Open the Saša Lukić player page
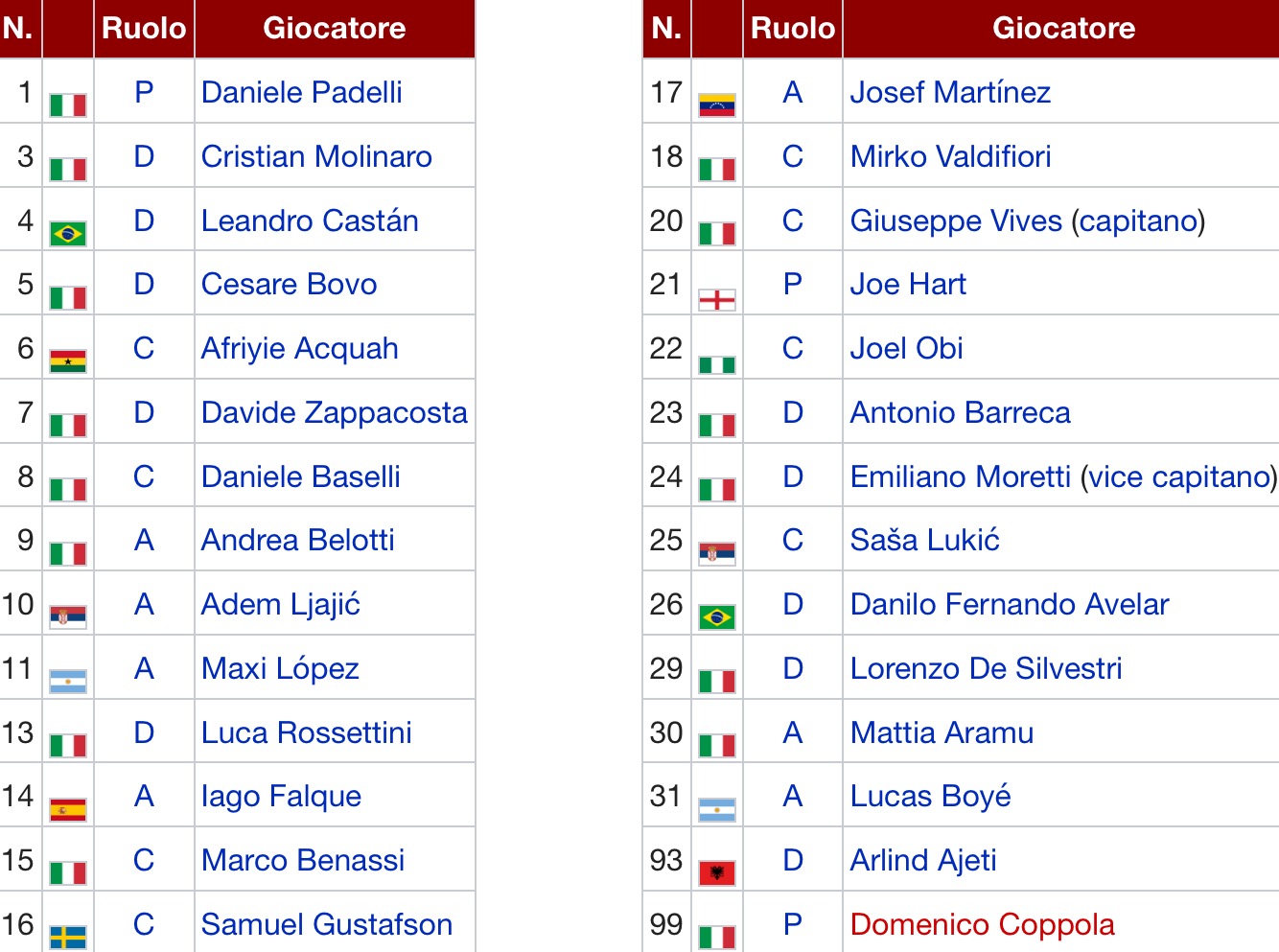 pos(924,540)
